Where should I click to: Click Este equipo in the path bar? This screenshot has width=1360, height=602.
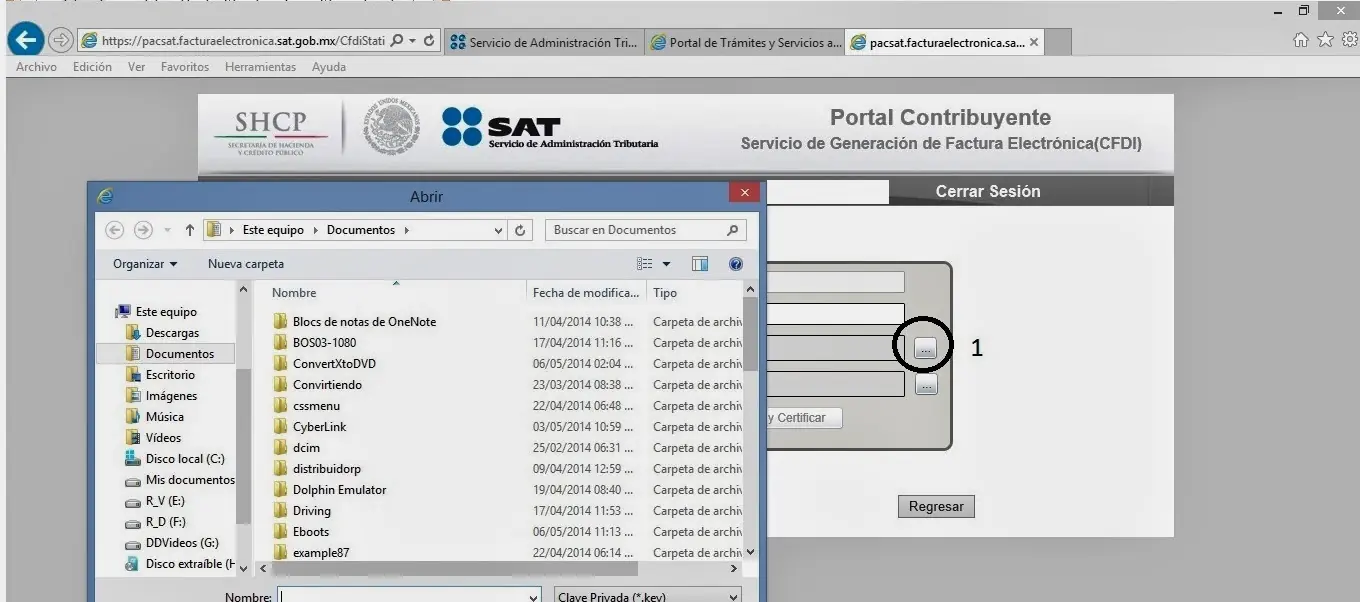coord(273,230)
